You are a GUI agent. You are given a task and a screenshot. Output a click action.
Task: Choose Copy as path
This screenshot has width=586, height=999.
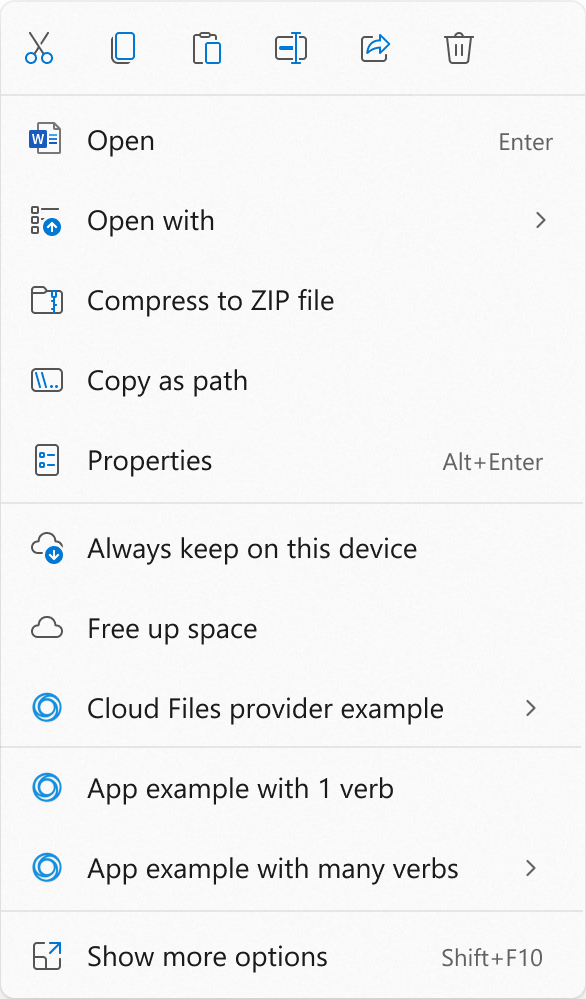coord(292,381)
